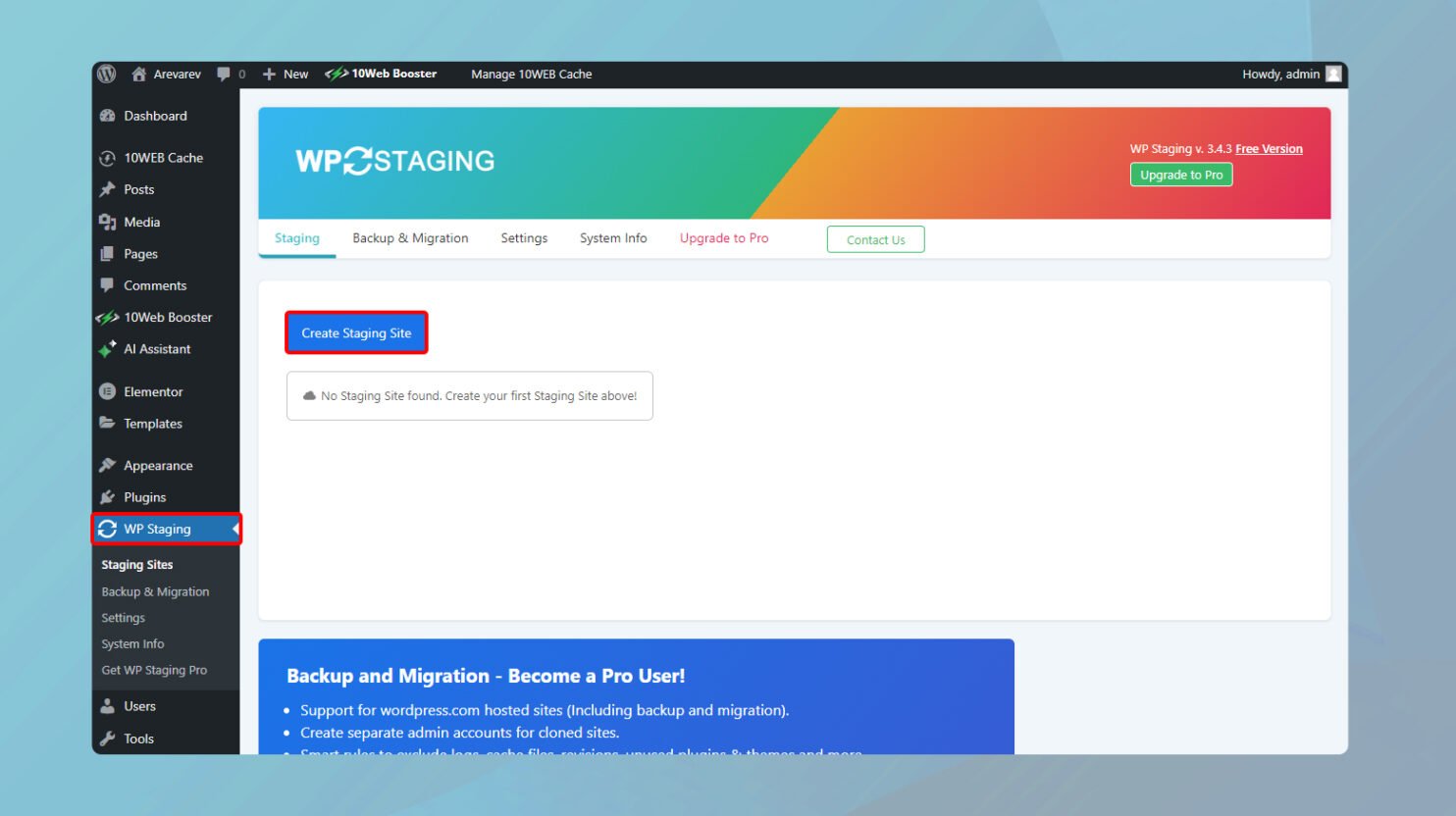
Task: Open the System Info tab
Action: pyautogui.click(x=612, y=237)
